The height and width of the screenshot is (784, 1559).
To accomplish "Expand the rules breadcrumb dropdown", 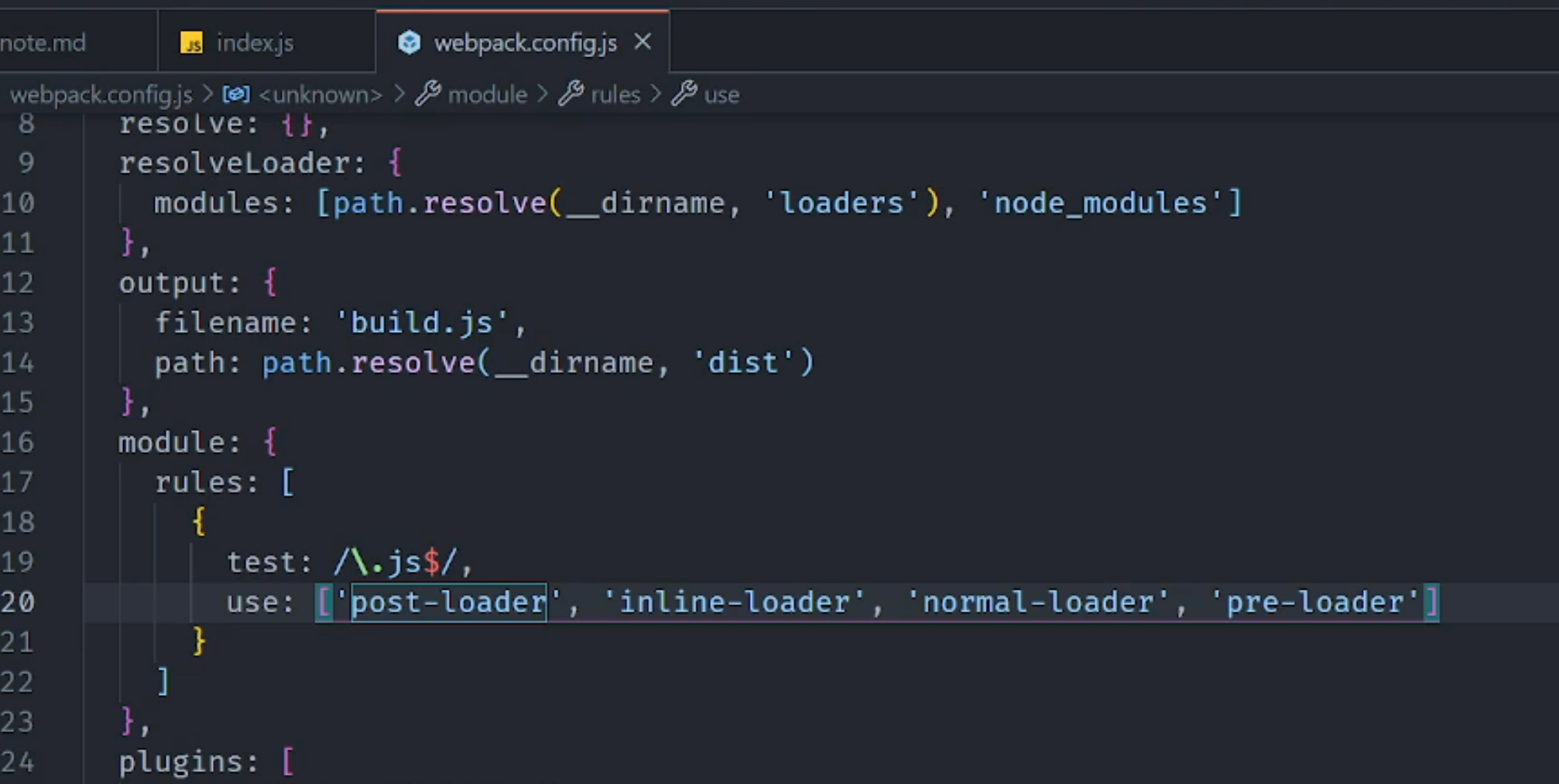I will tap(615, 94).
